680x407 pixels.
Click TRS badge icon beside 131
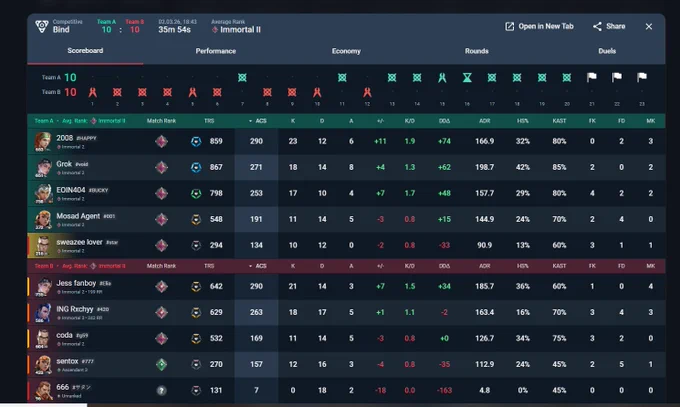click(x=196, y=391)
